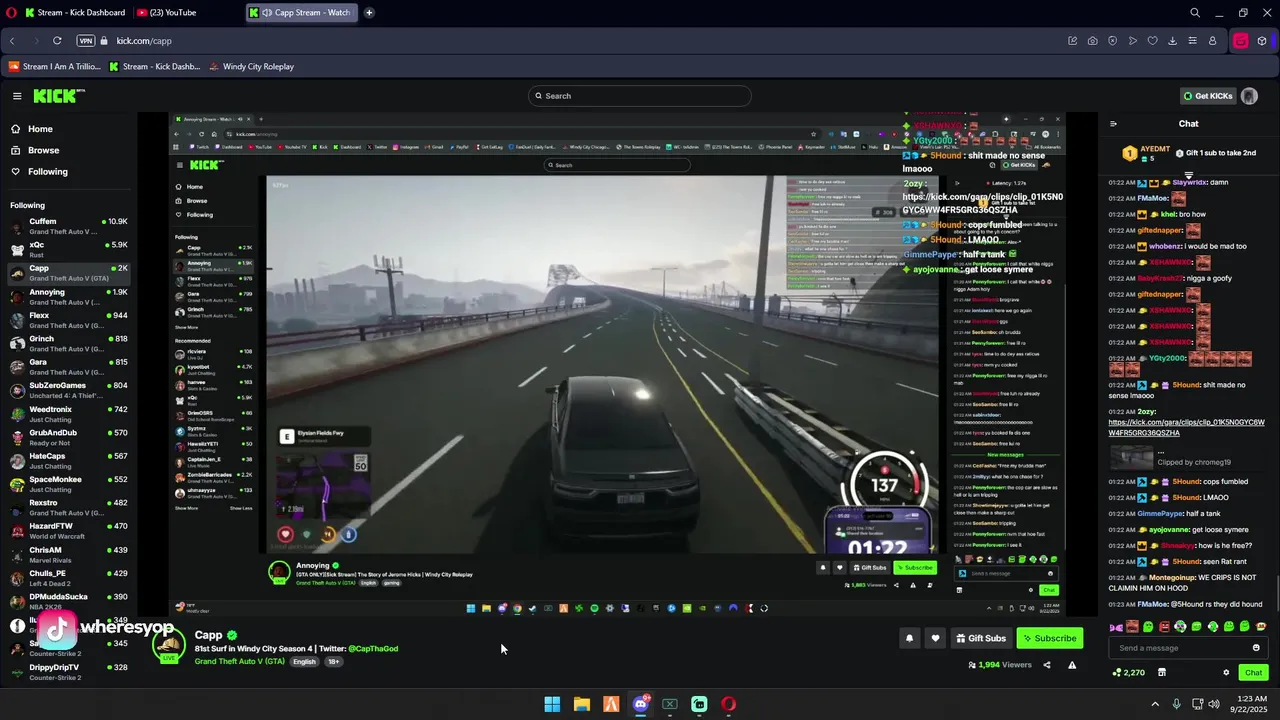Go back in browser history
This screenshot has width=1280, height=720.
point(12,41)
